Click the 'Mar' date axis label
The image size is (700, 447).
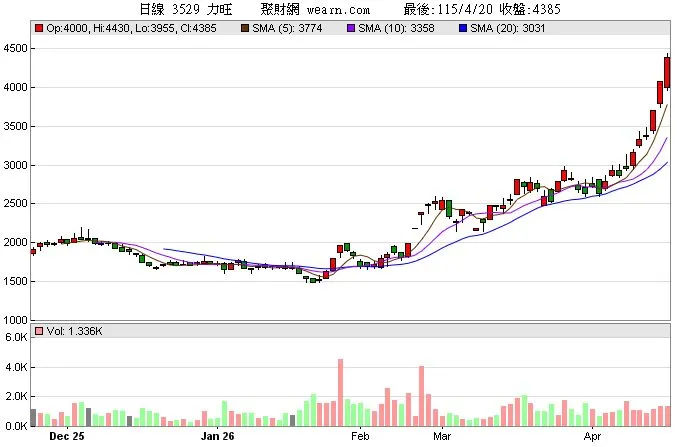(442, 436)
